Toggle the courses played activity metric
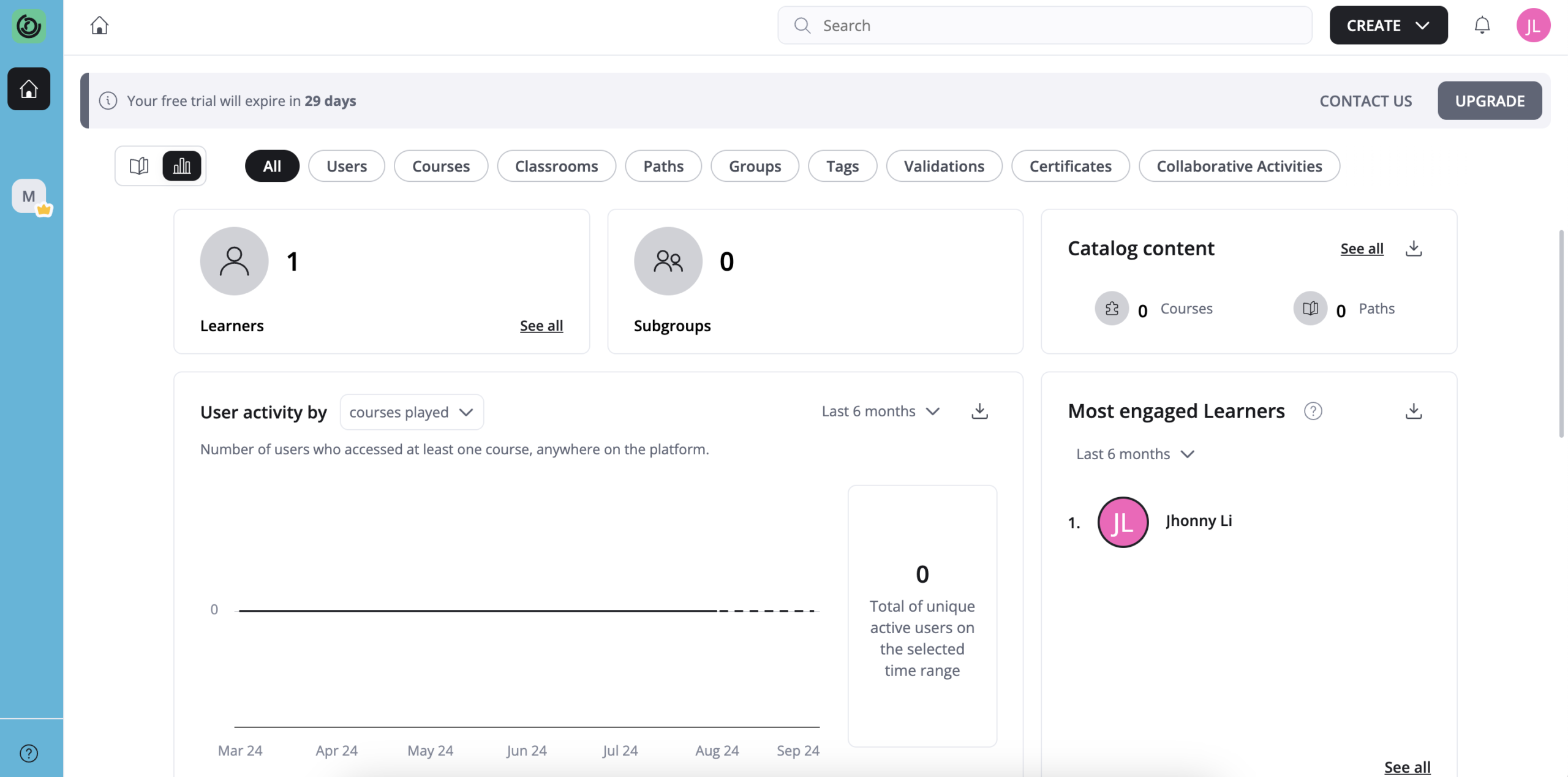The height and width of the screenshot is (777, 1568). pos(411,411)
